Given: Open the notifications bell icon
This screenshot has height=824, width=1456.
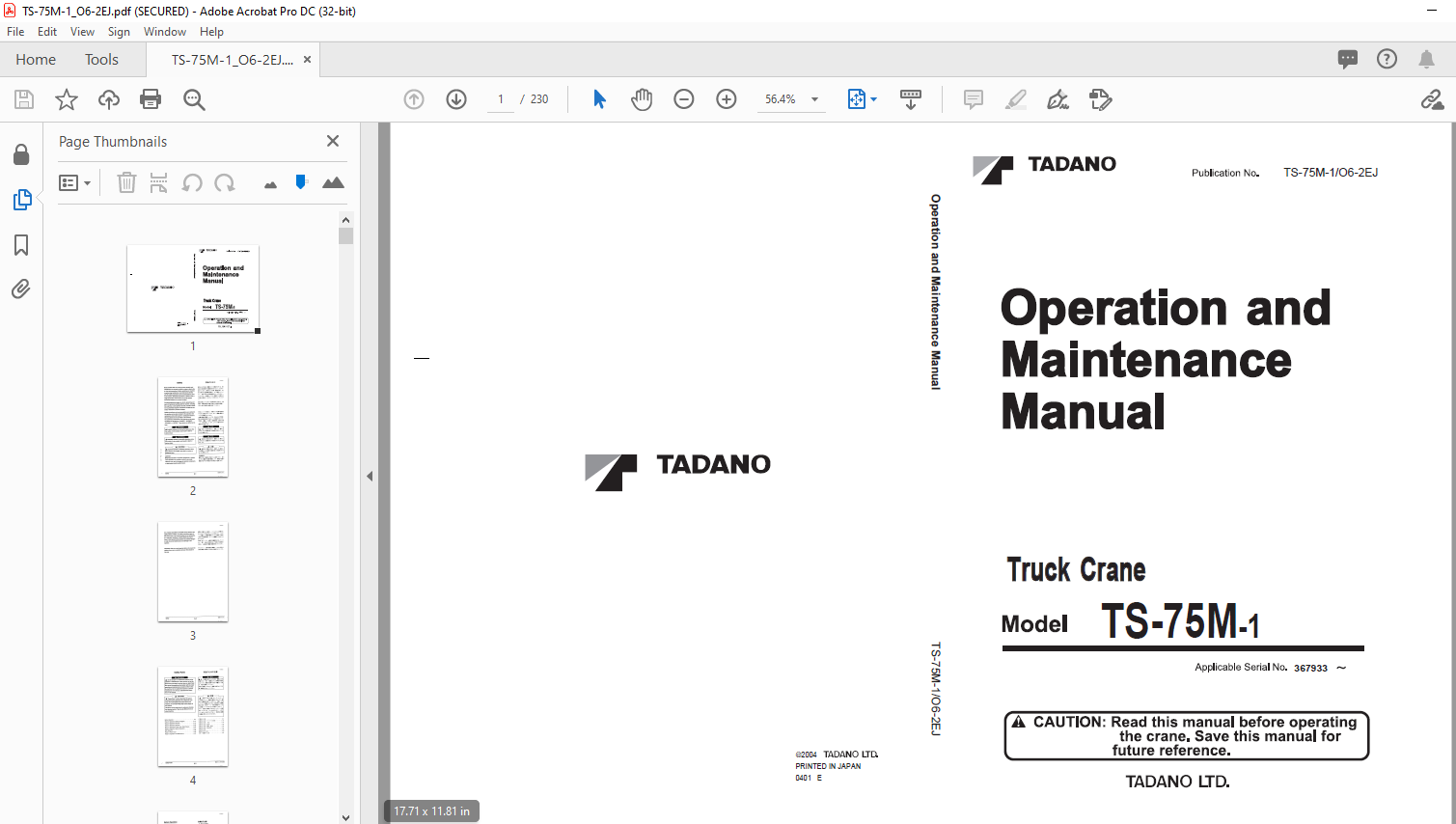Looking at the screenshot, I should pyautogui.click(x=1426, y=59).
